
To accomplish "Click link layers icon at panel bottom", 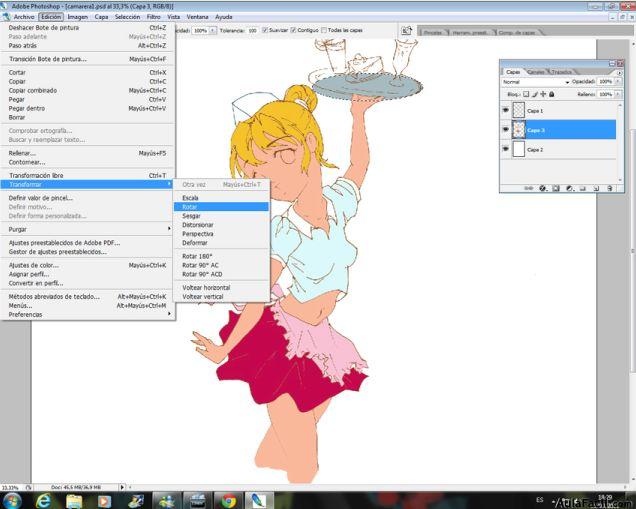I will (529, 188).
